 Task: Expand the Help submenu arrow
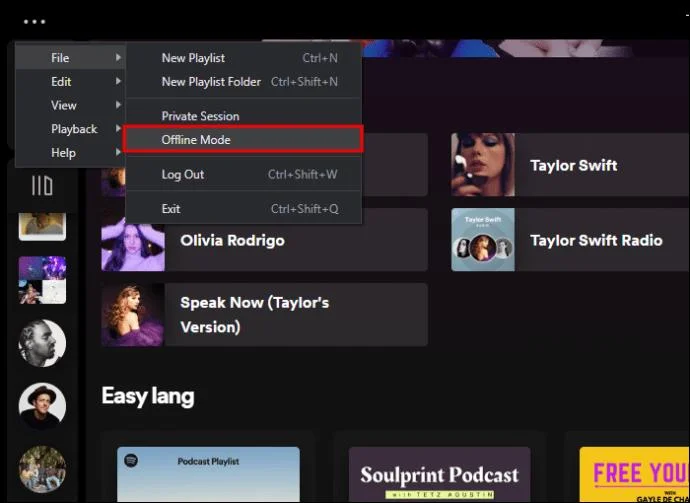pyautogui.click(x=118, y=153)
